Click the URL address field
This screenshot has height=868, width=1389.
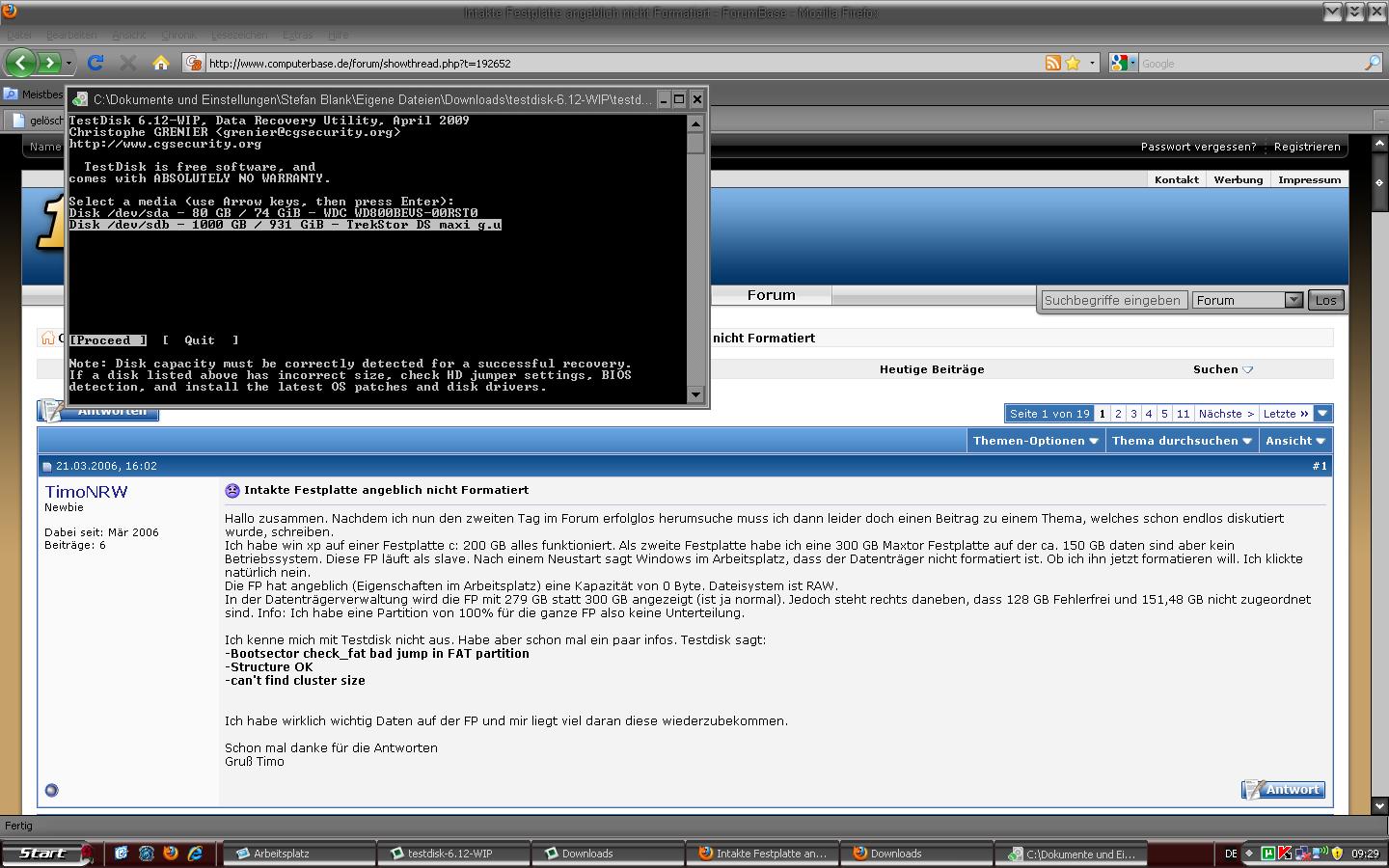click(622, 64)
